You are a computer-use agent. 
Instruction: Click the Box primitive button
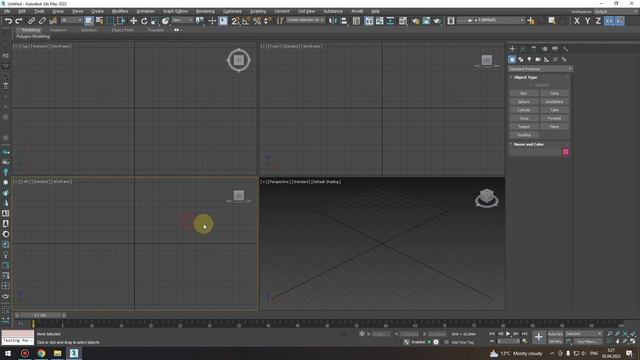pos(524,93)
